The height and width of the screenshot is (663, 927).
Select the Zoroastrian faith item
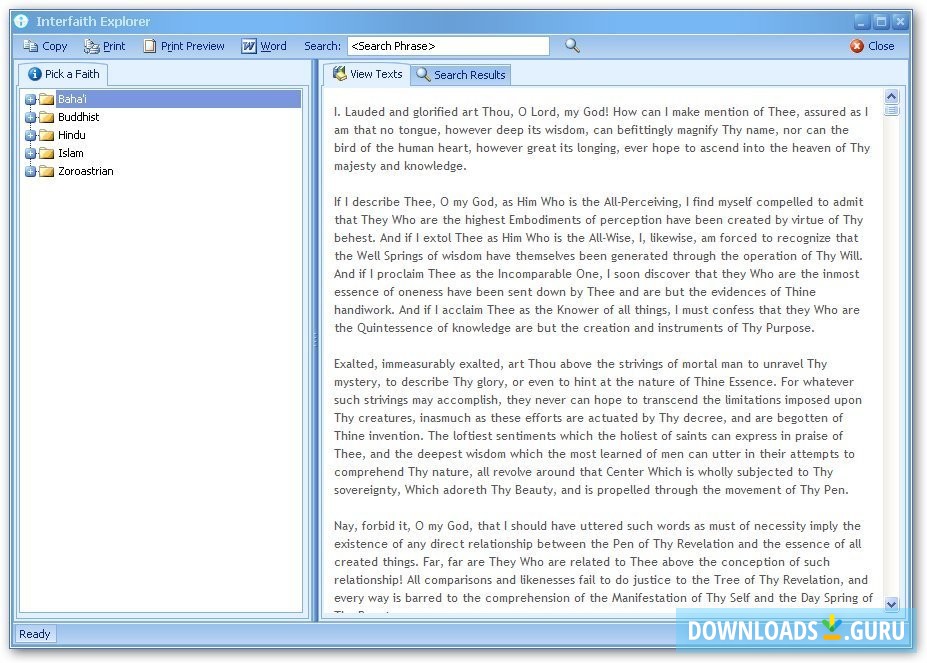[x=86, y=172]
